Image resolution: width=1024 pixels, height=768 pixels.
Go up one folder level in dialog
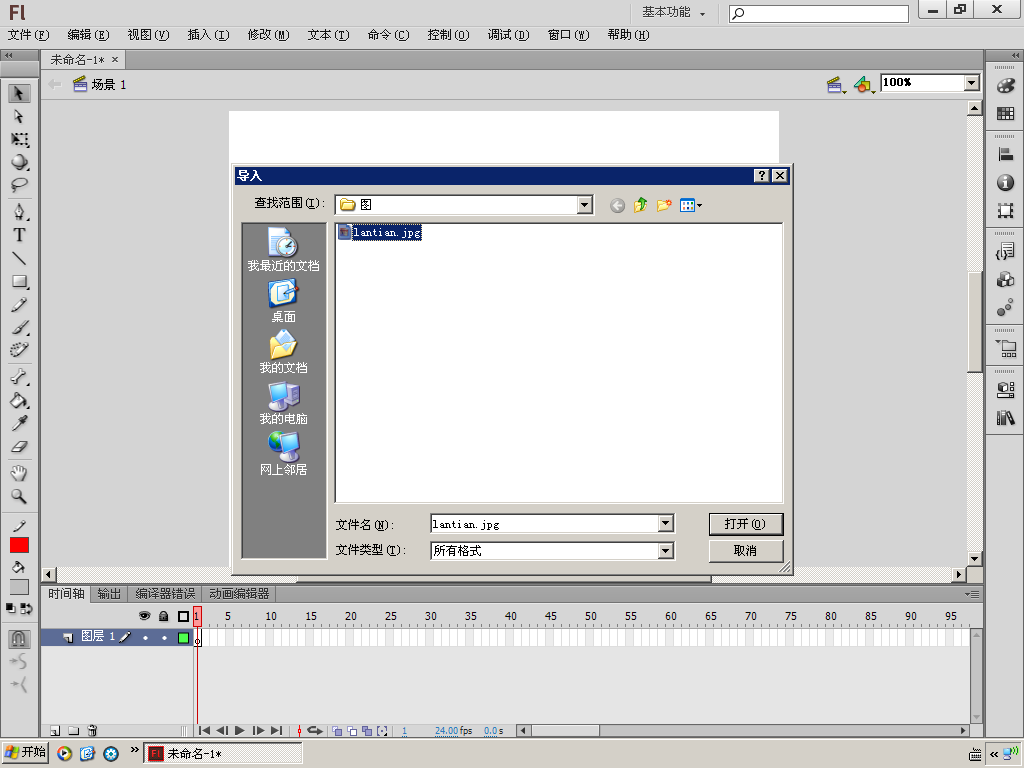point(641,205)
